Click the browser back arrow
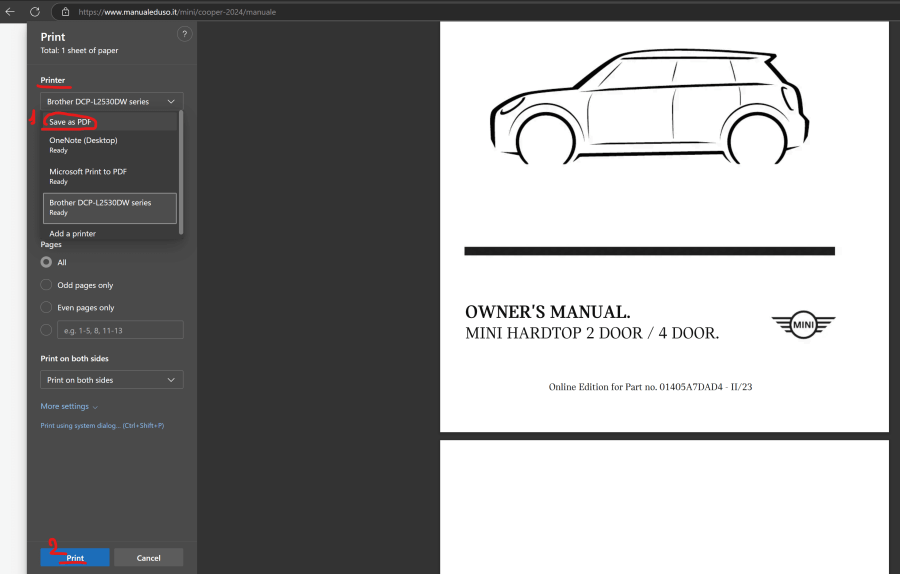This screenshot has height=574, width=900. click(10, 12)
